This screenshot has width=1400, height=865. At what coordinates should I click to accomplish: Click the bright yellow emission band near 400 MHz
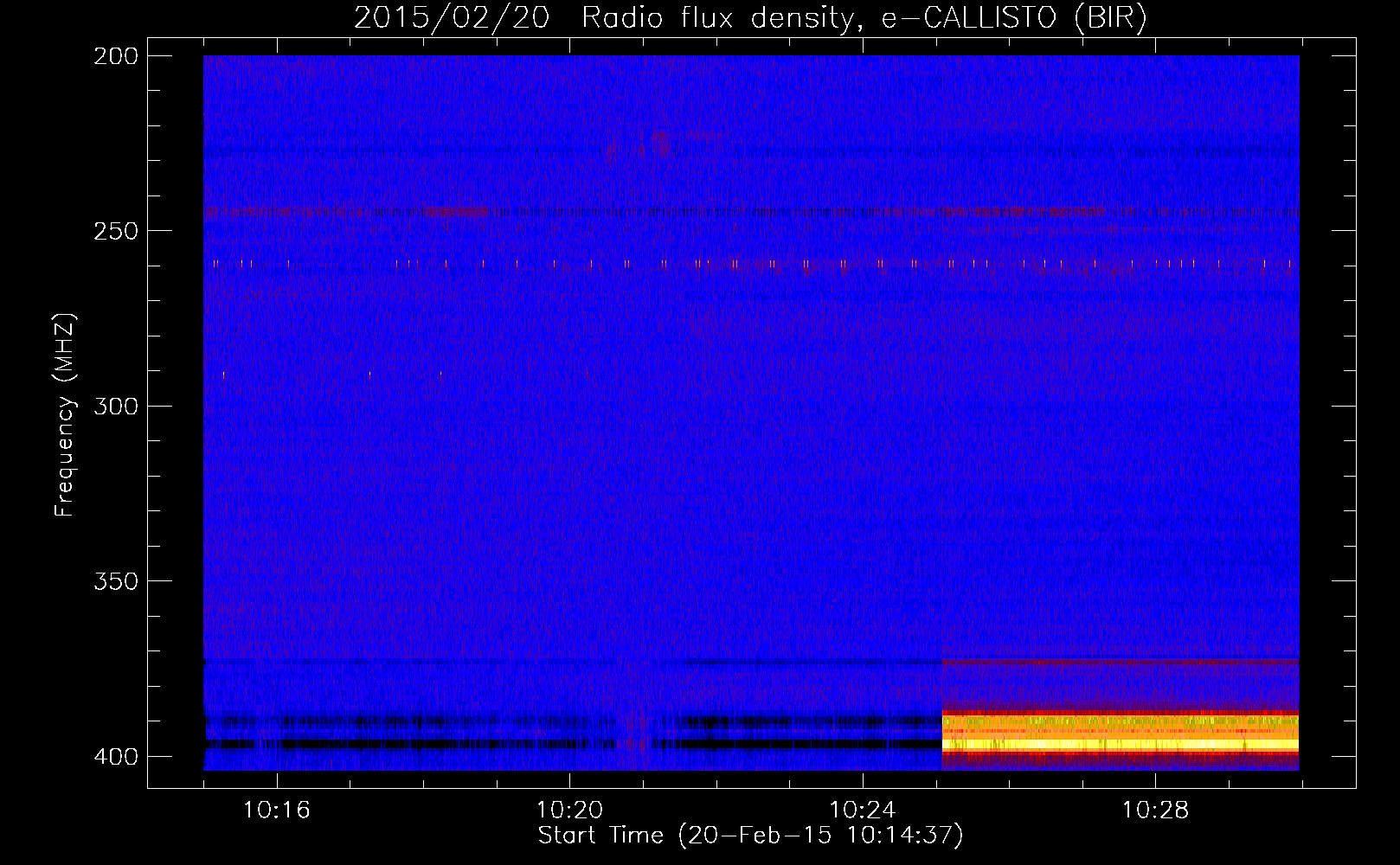[1121, 743]
